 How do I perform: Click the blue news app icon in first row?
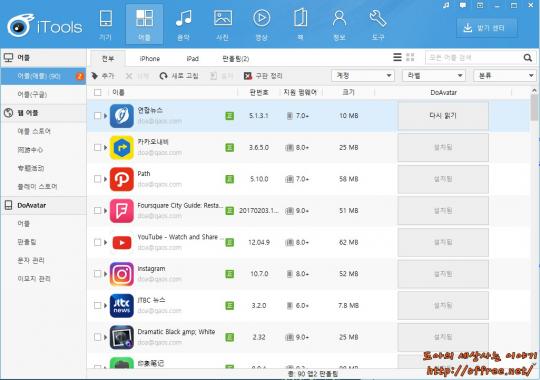click(122, 116)
